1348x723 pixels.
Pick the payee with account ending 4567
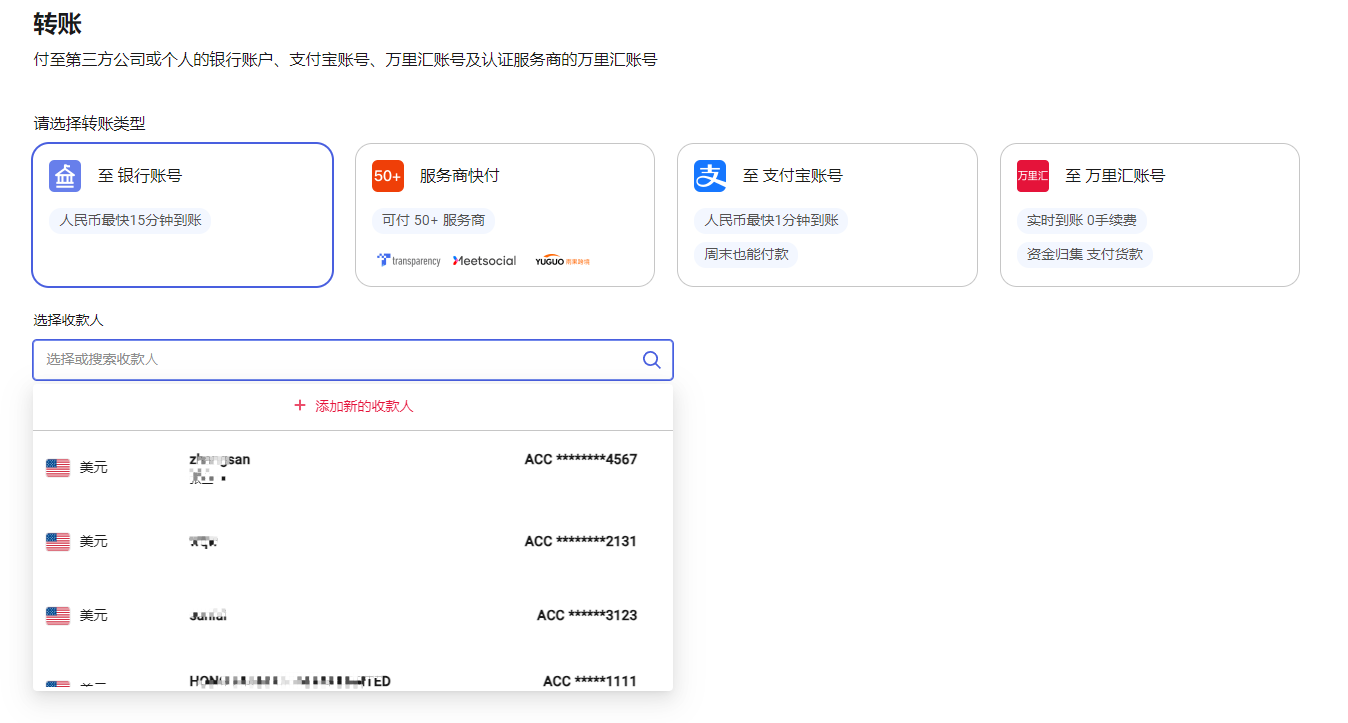click(x=352, y=467)
